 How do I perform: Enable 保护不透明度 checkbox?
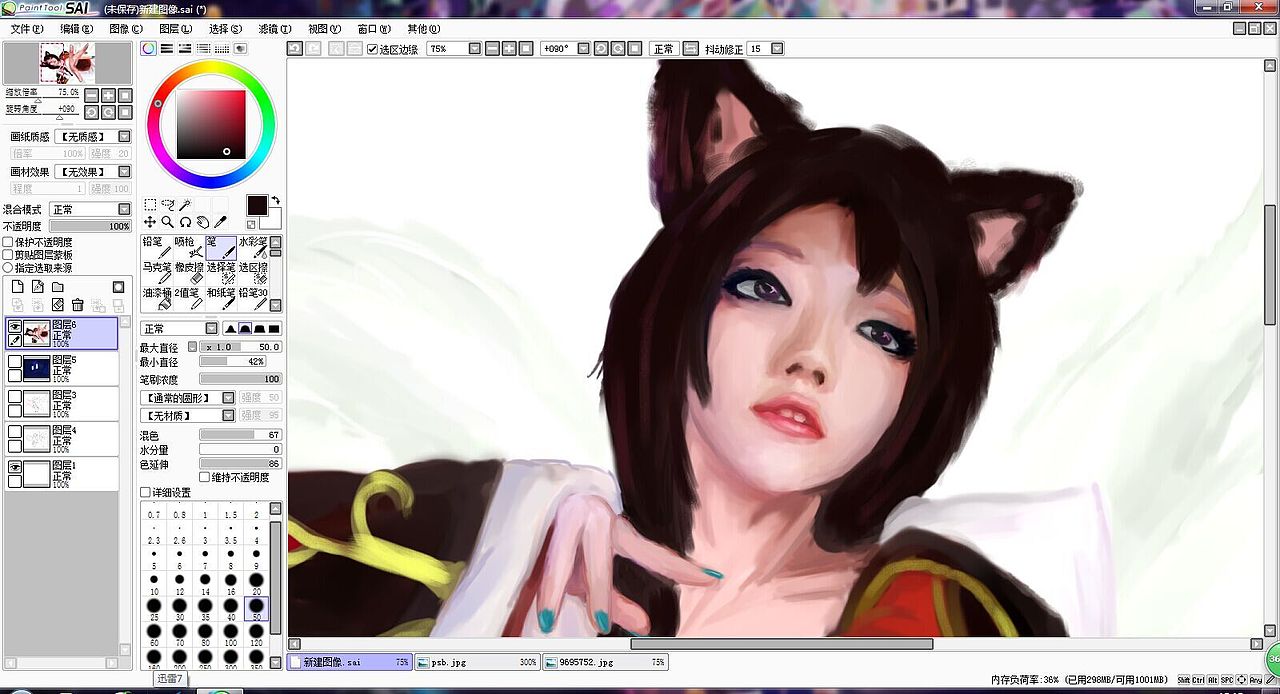tap(8, 242)
